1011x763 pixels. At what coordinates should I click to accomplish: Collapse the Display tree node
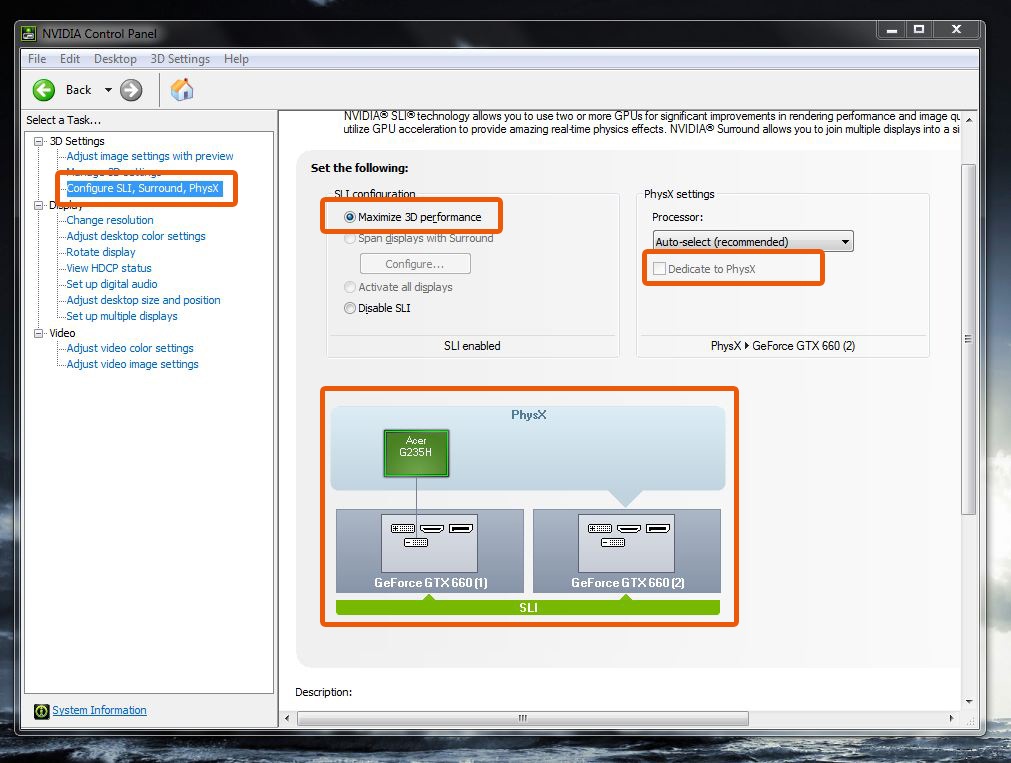[39, 205]
